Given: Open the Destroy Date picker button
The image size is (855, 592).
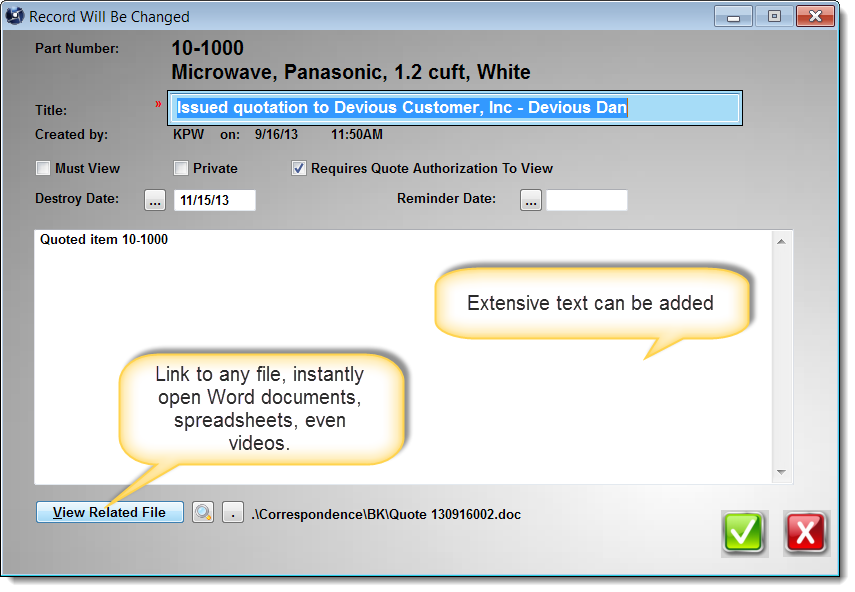Looking at the screenshot, I should point(155,200).
